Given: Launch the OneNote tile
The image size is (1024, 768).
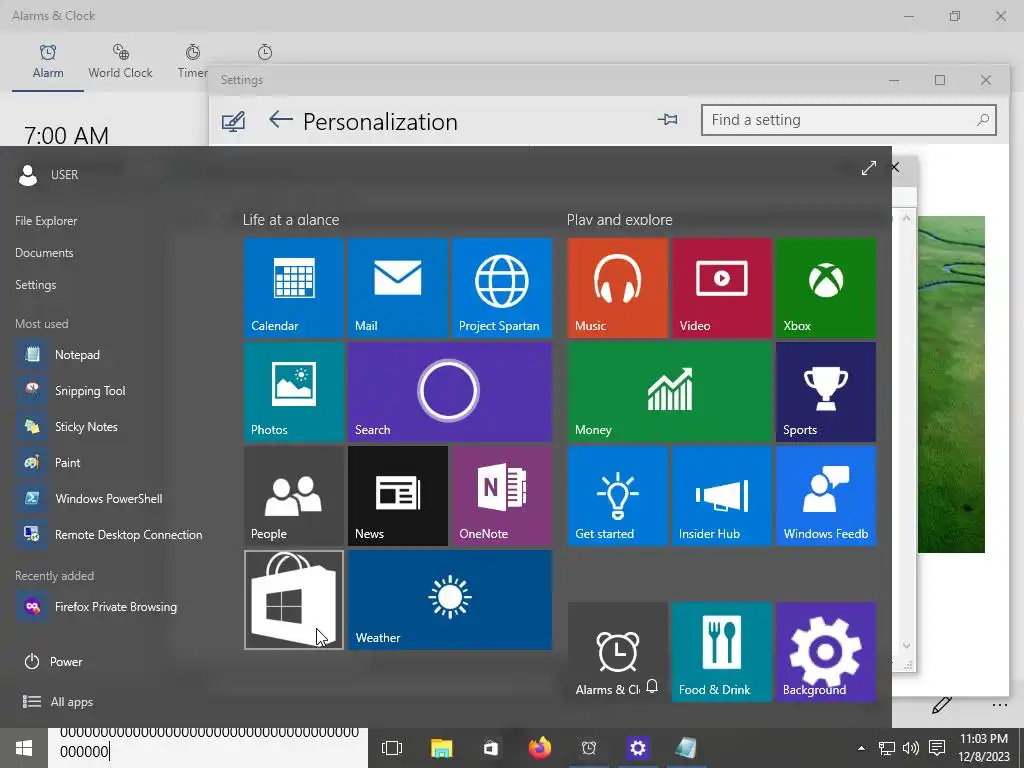Looking at the screenshot, I should [x=502, y=496].
